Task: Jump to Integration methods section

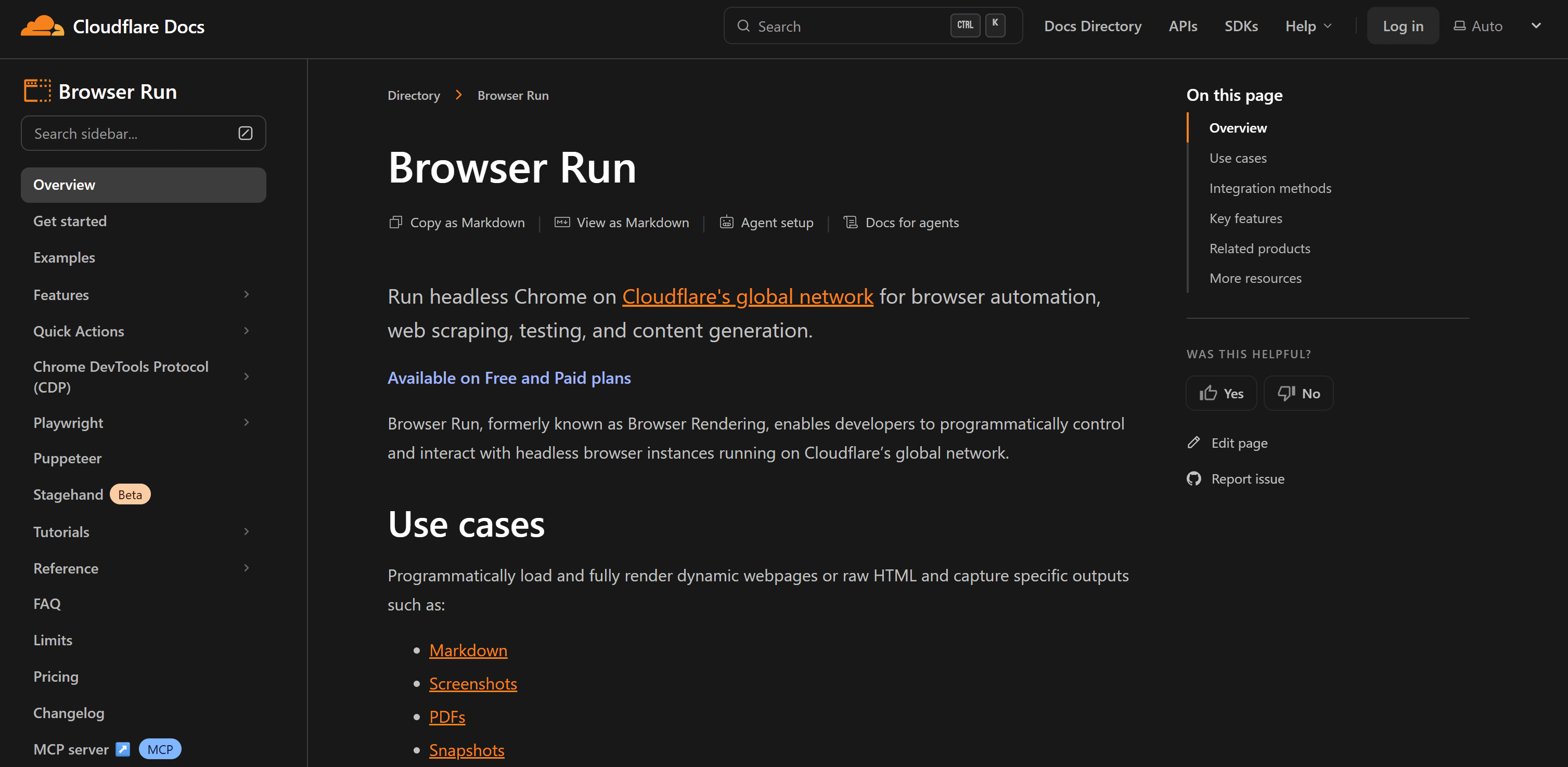Action: click(1270, 188)
